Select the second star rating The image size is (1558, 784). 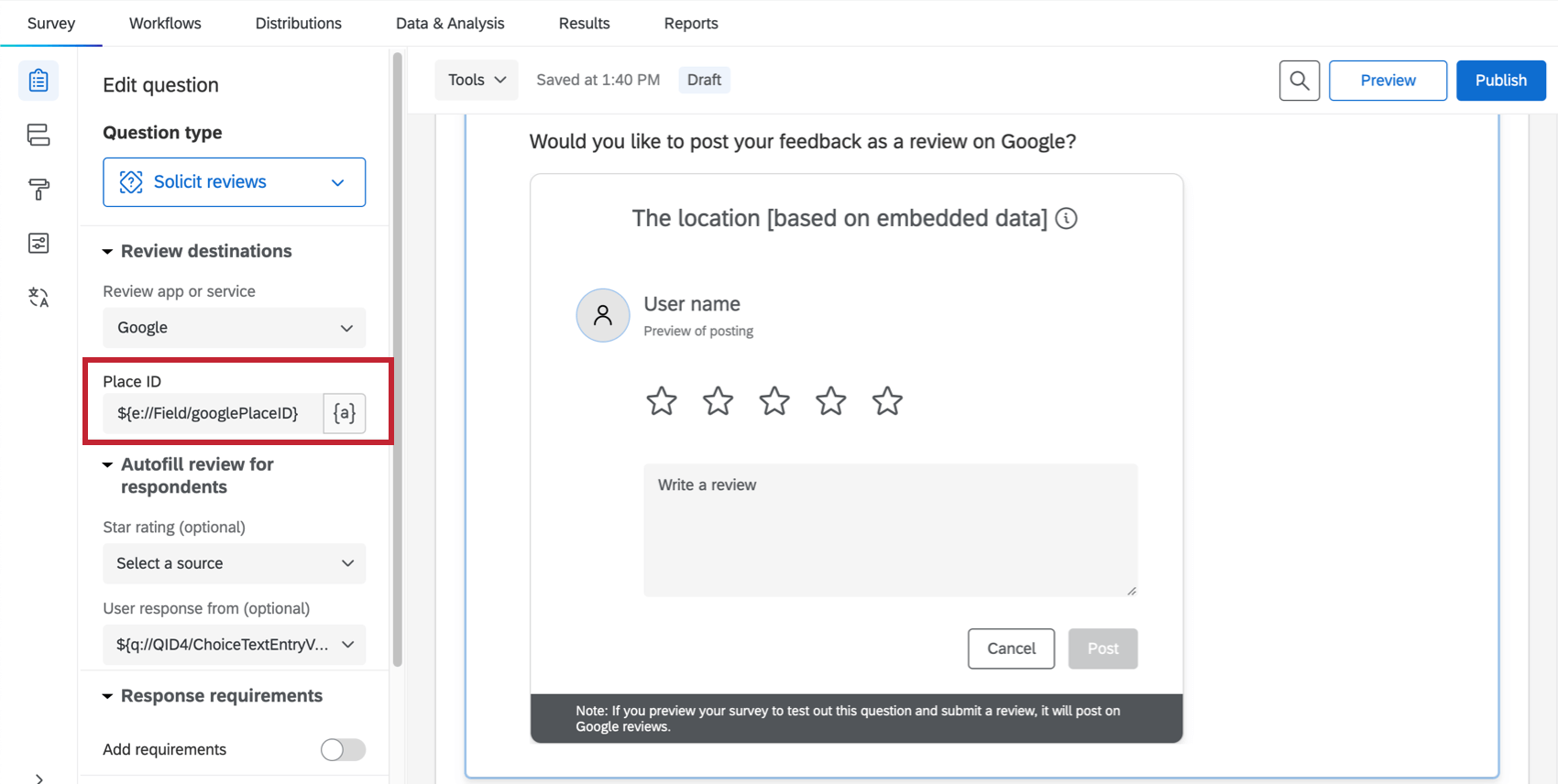pos(719,400)
